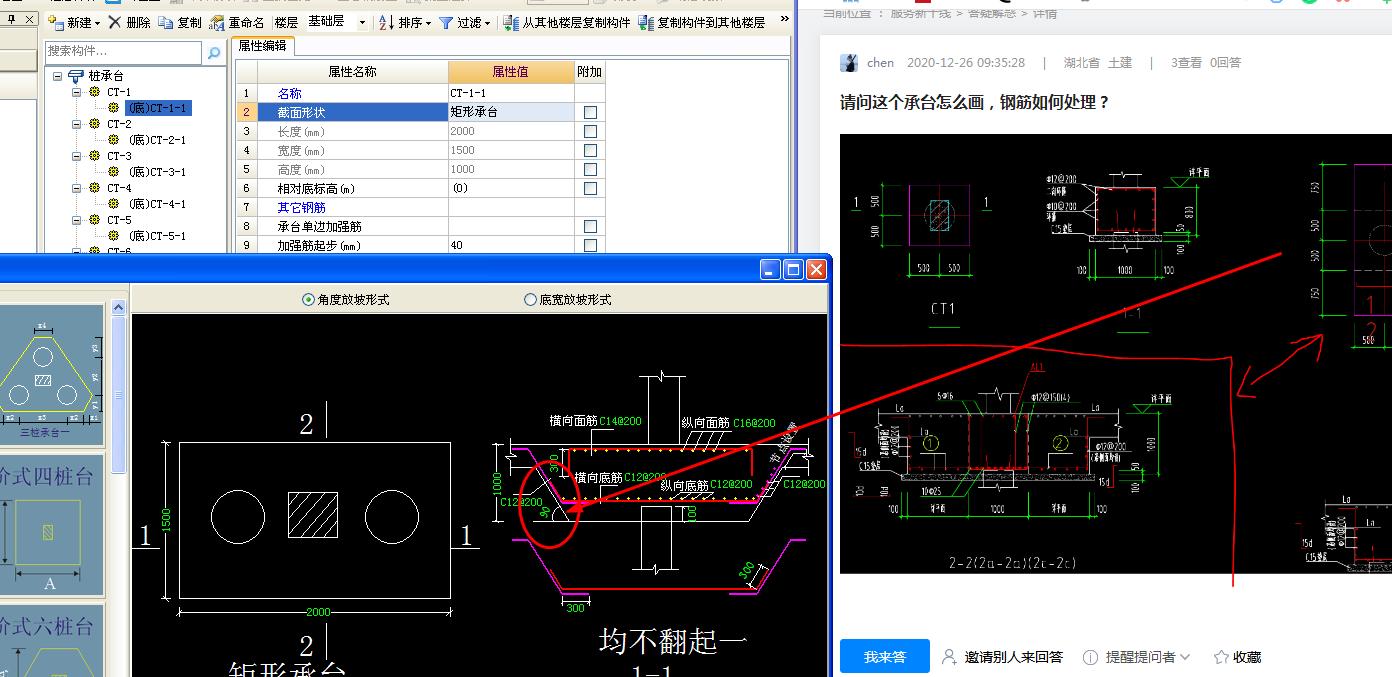Click the info icon beside 提醒提问者

pos(1091,657)
